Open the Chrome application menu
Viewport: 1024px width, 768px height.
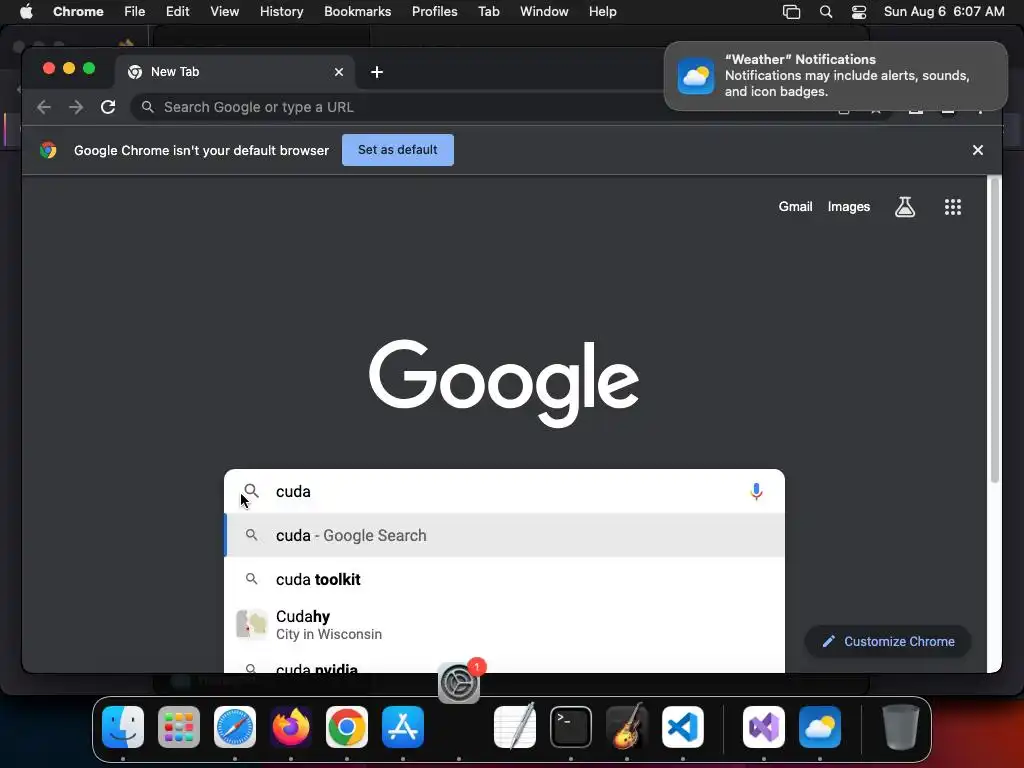78,12
